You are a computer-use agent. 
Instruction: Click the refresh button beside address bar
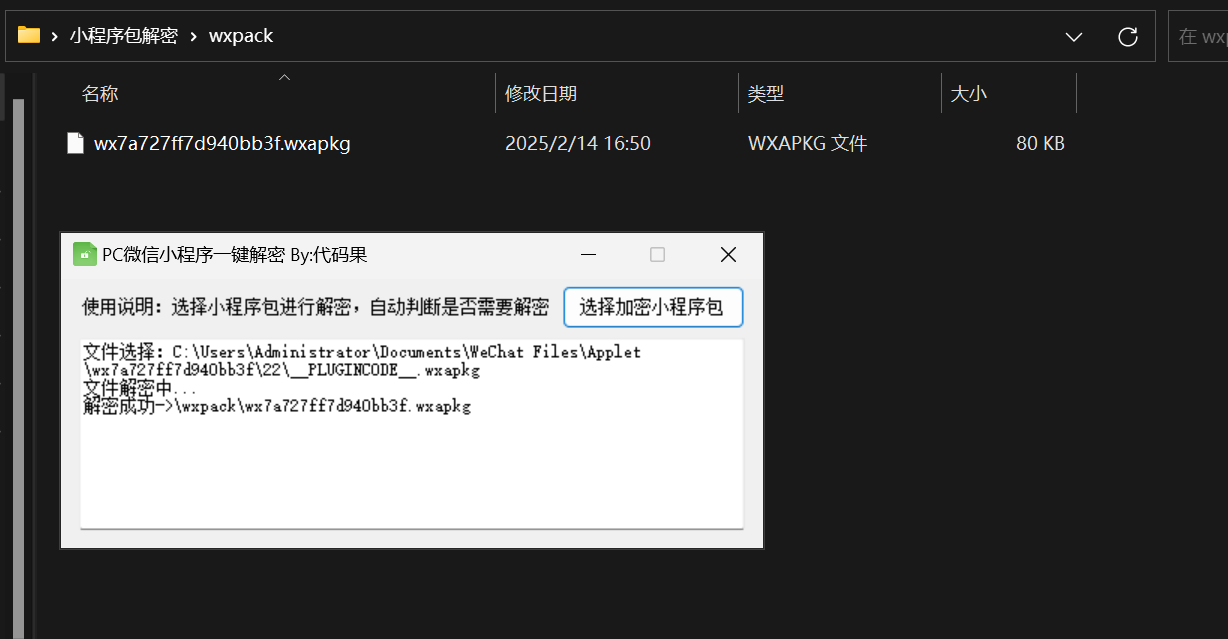(x=1127, y=37)
